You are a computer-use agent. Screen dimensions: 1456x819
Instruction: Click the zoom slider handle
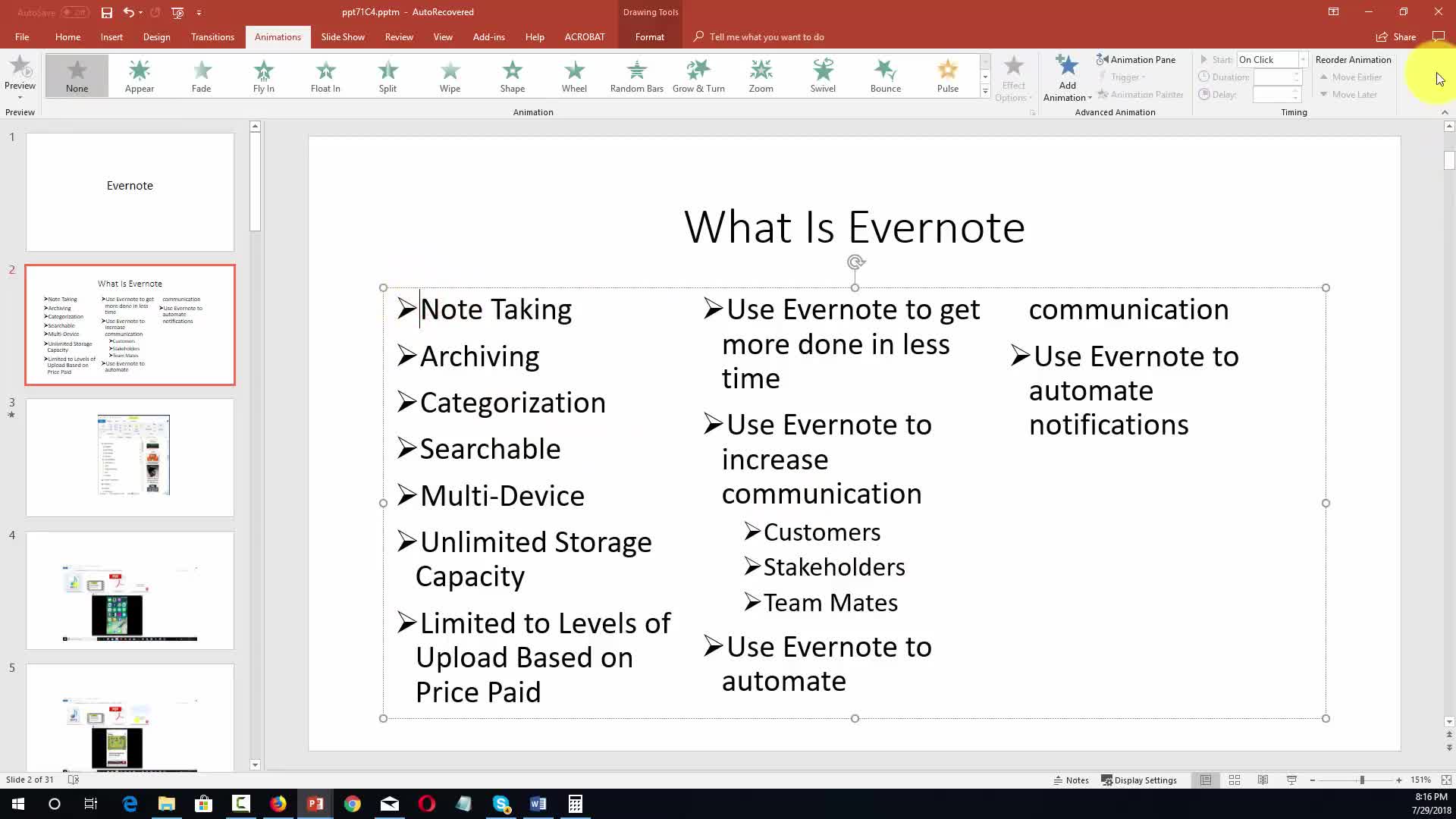1362,780
